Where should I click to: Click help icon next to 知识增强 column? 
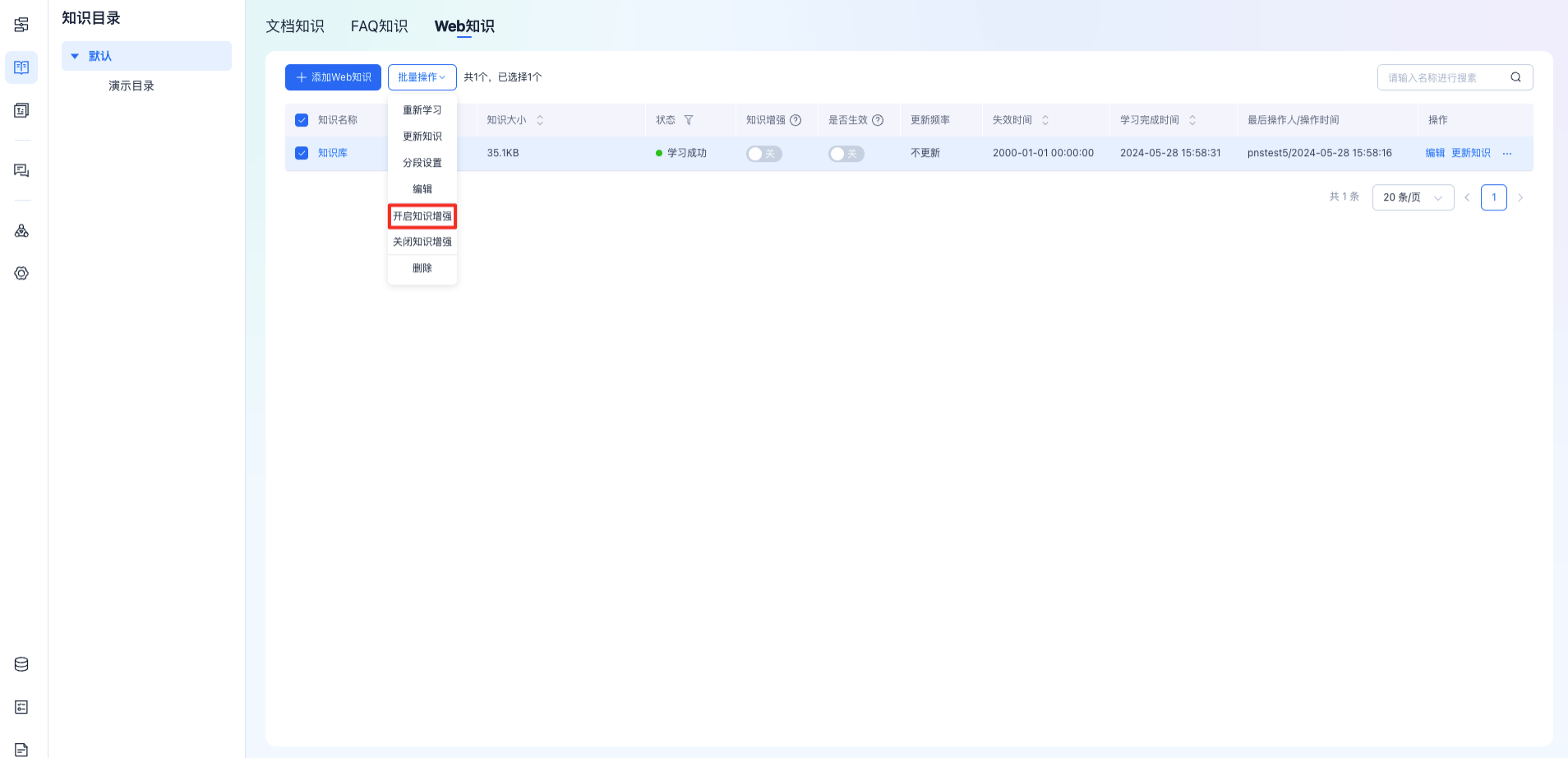click(x=796, y=120)
